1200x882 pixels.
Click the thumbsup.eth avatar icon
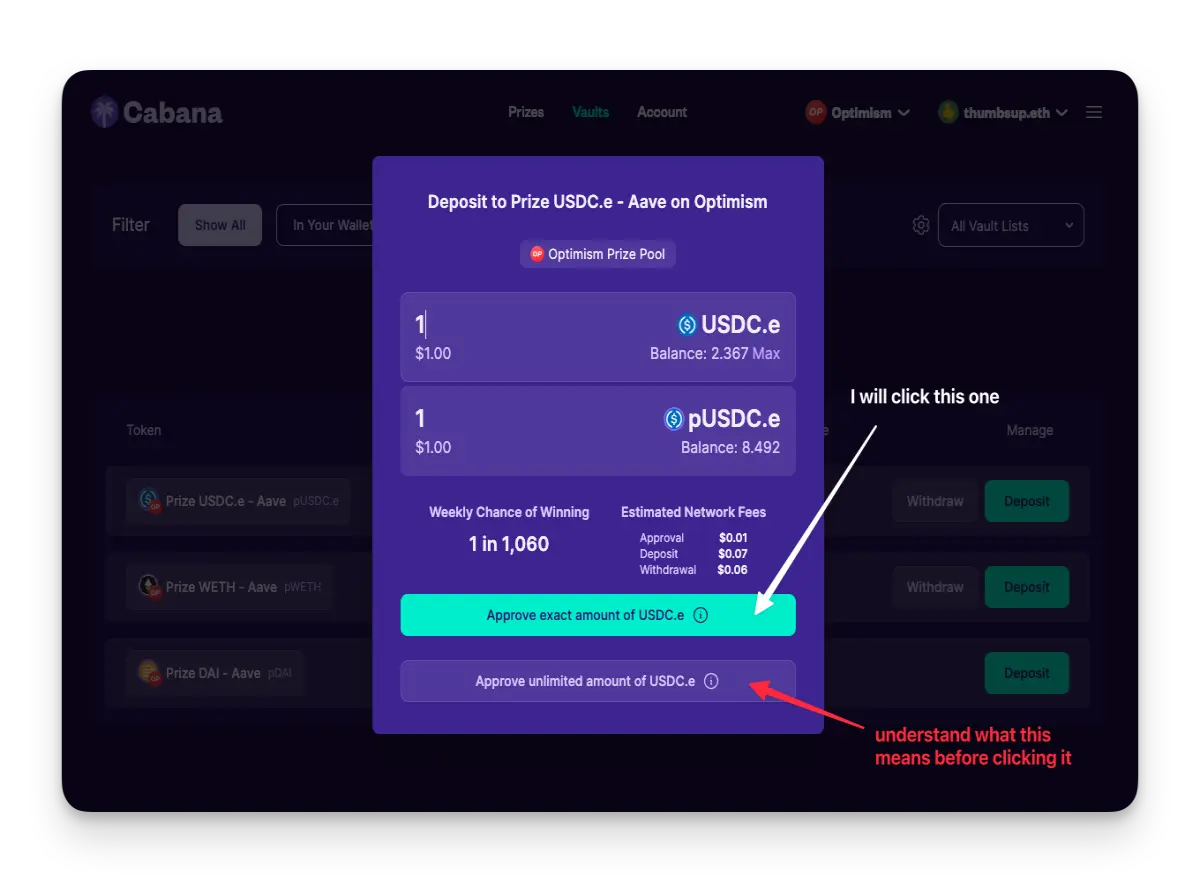(x=948, y=112)
